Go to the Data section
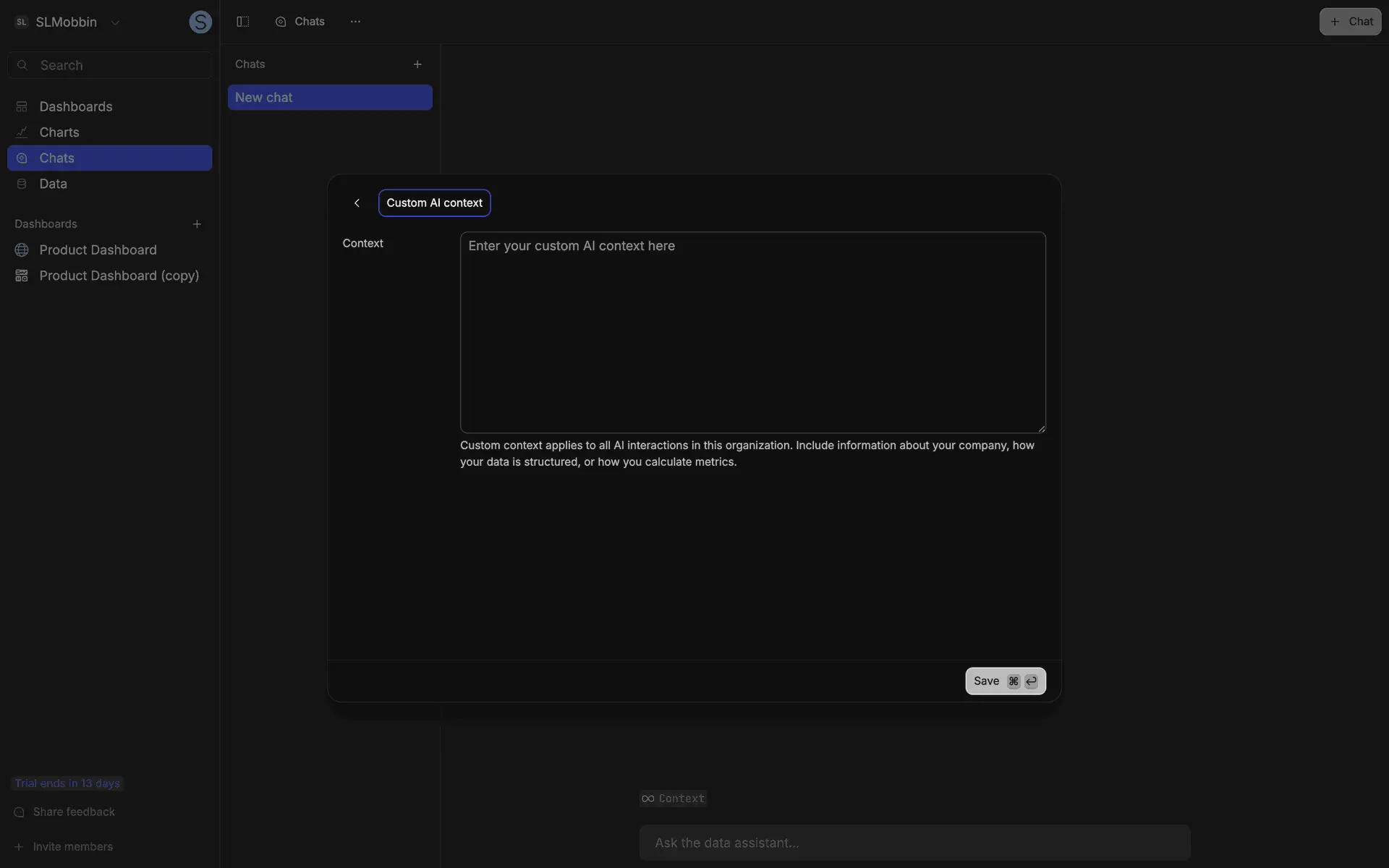Image resolution: width=1389 pixels, height=868 pixels. pos(53,184)
